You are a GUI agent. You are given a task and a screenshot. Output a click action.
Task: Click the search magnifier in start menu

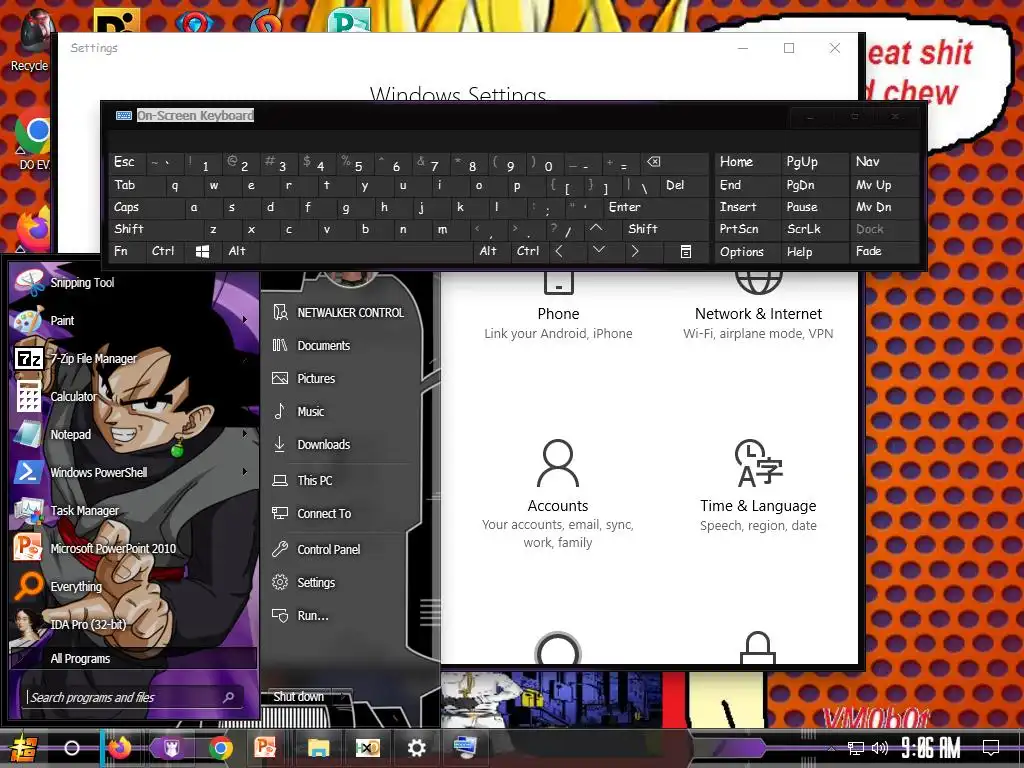pyautogui.click(x=229, y=697)
